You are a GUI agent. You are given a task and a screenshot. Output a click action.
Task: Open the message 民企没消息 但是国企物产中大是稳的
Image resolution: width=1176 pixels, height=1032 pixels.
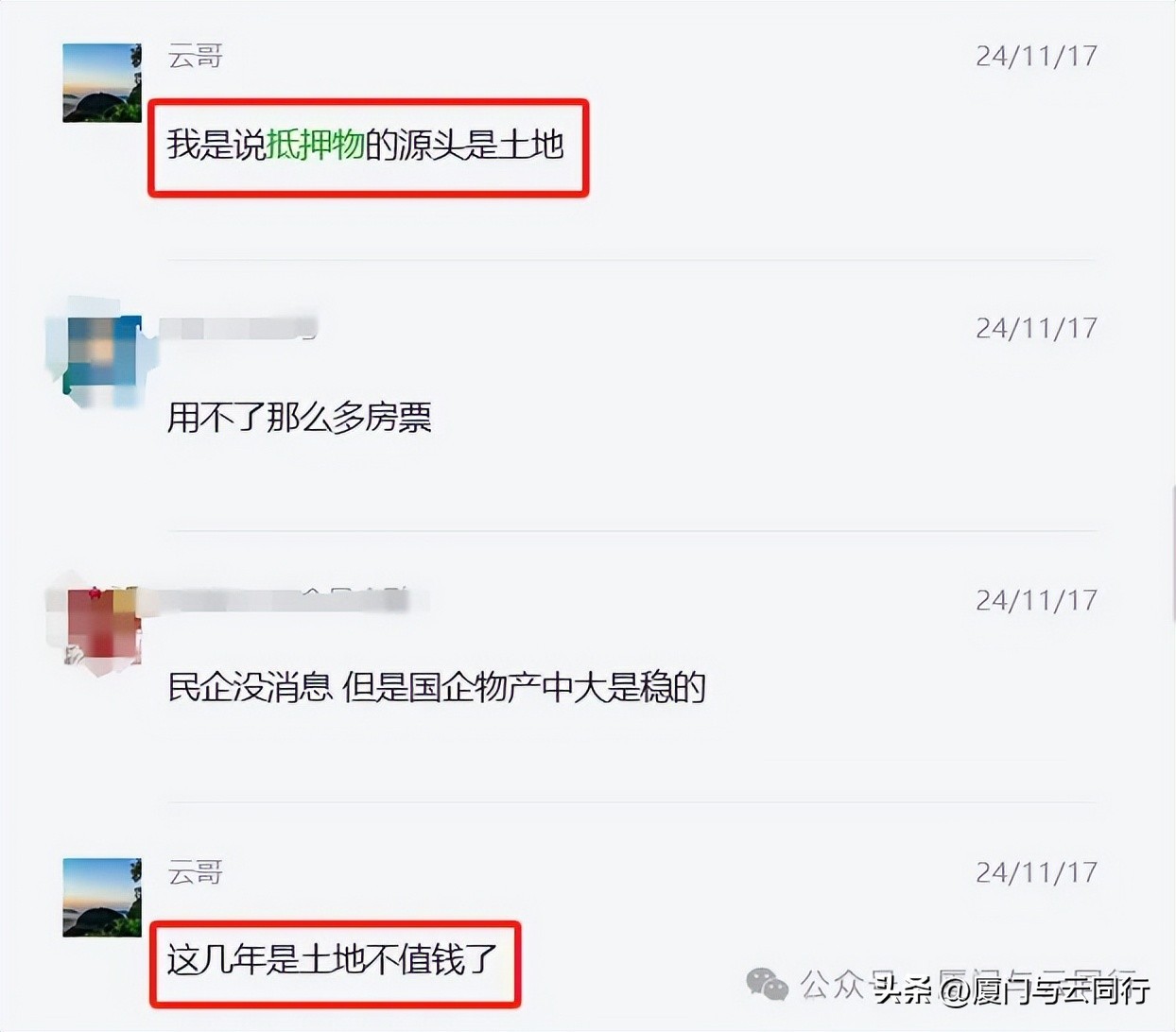pos(437,687)
